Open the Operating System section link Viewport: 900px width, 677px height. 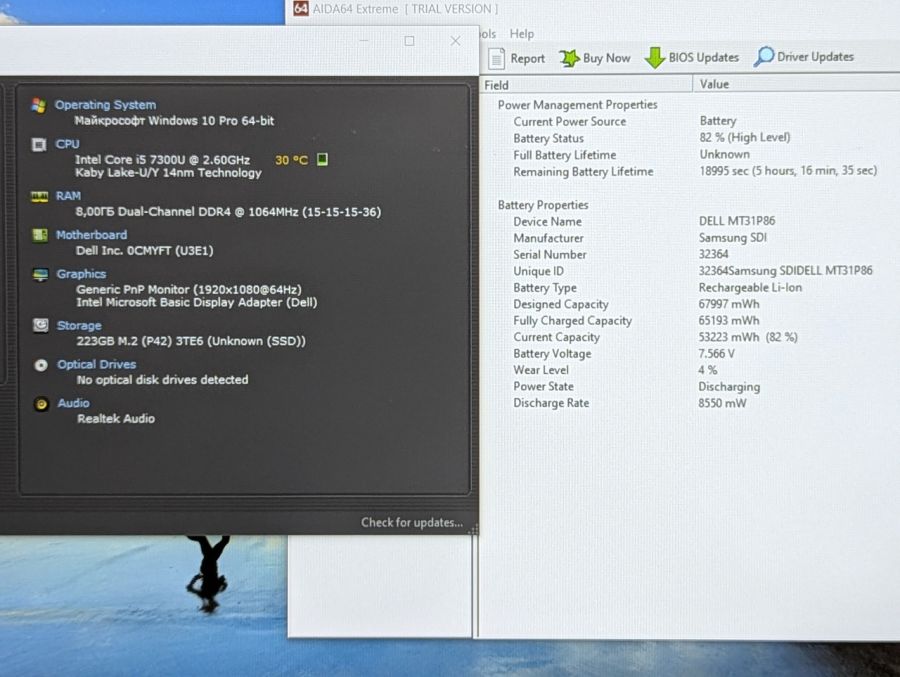tap(105, 105)
